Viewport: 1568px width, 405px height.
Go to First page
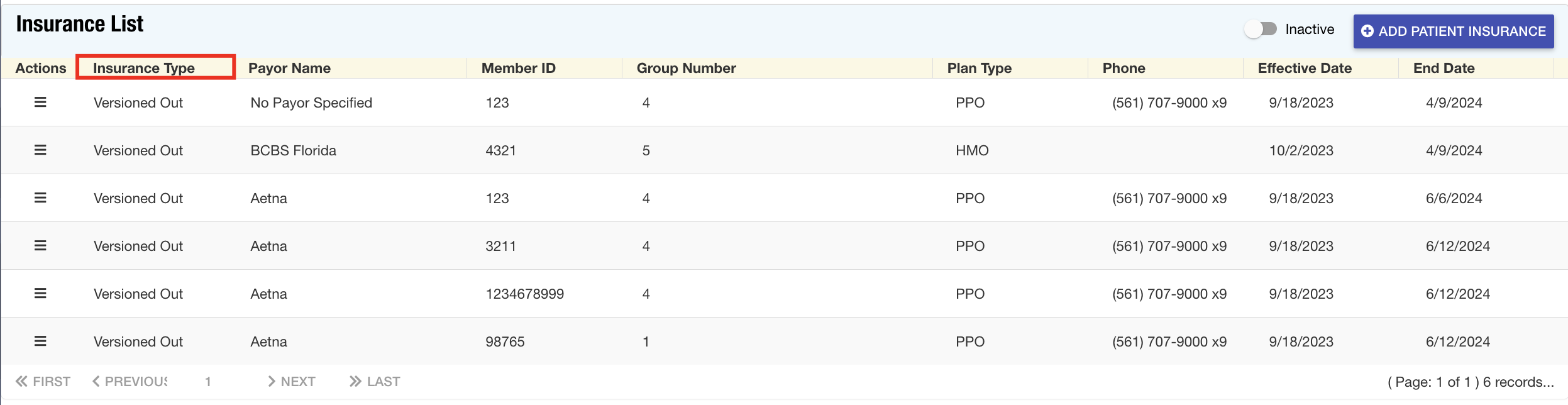[43, 382]
